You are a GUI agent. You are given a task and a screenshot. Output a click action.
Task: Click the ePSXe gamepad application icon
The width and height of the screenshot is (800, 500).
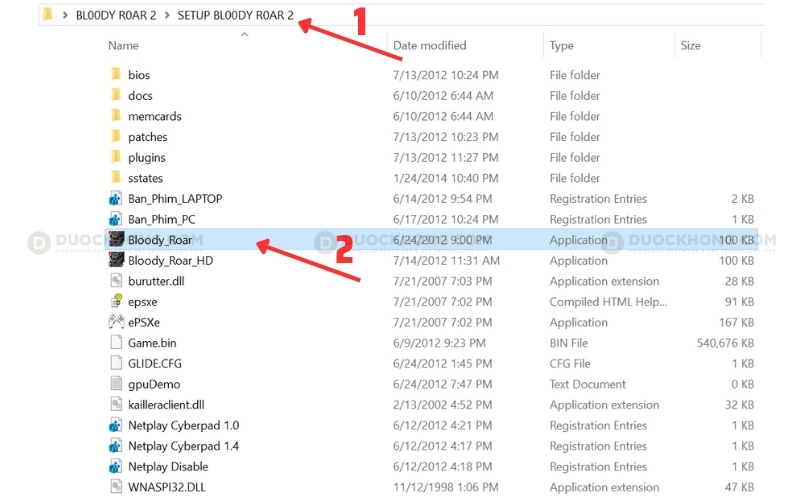(115, 323)
